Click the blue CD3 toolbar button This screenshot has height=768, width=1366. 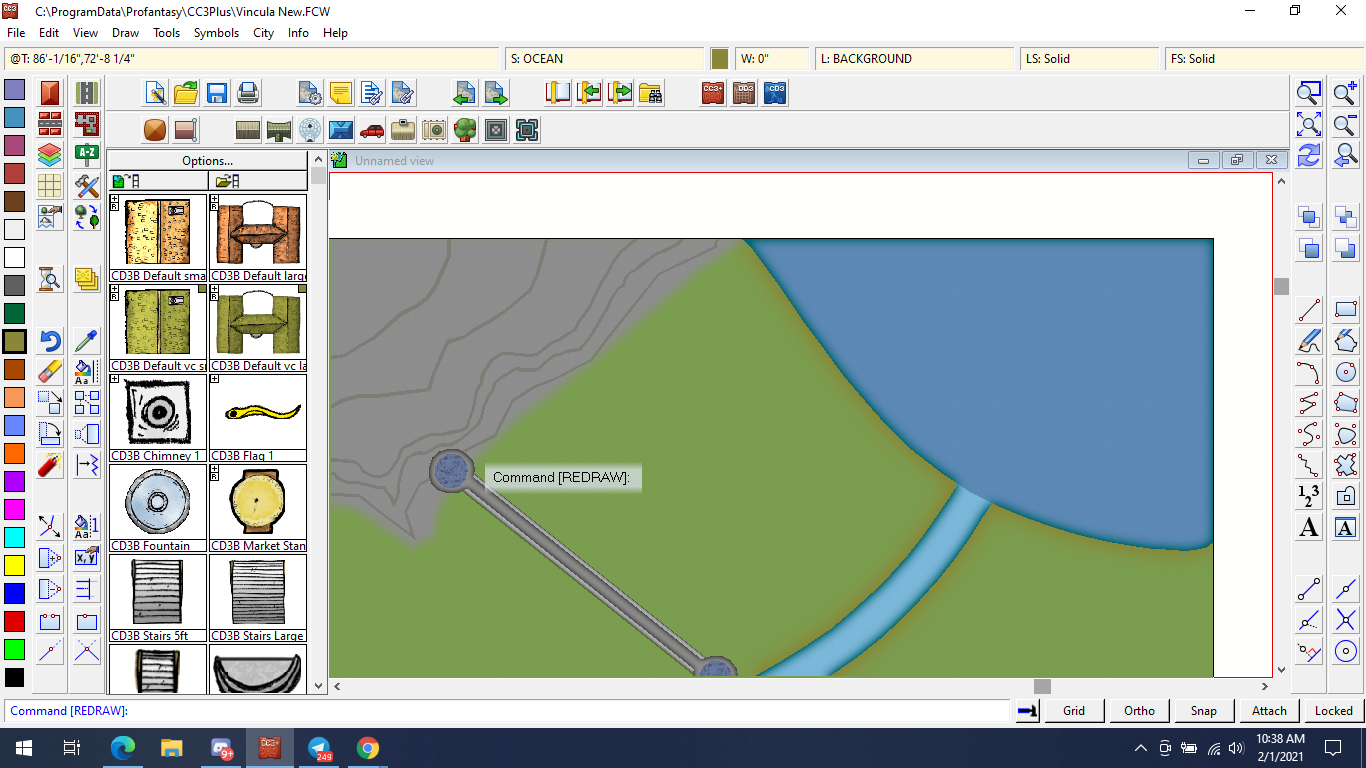point(775,94)
